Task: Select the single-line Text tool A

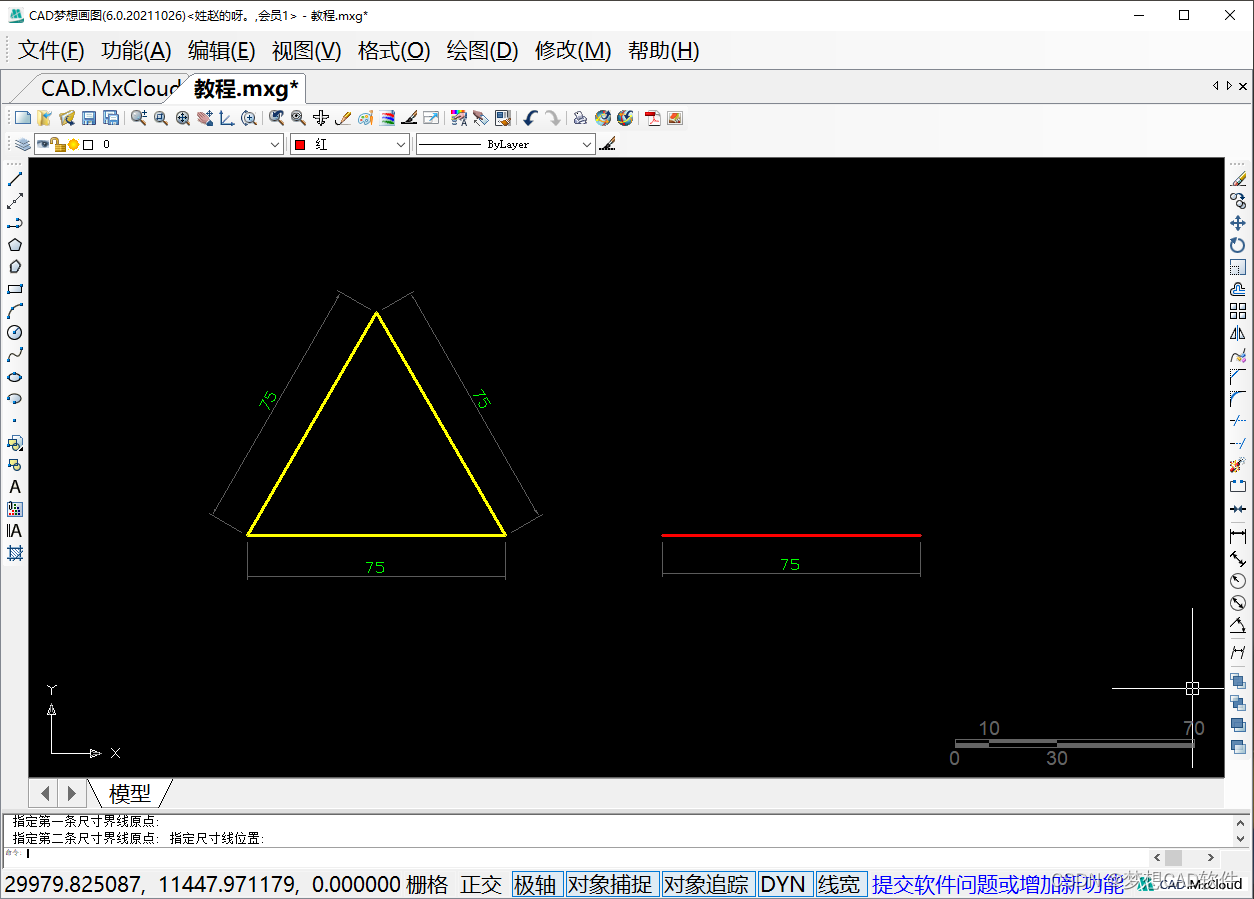Action: click(15, 487)
